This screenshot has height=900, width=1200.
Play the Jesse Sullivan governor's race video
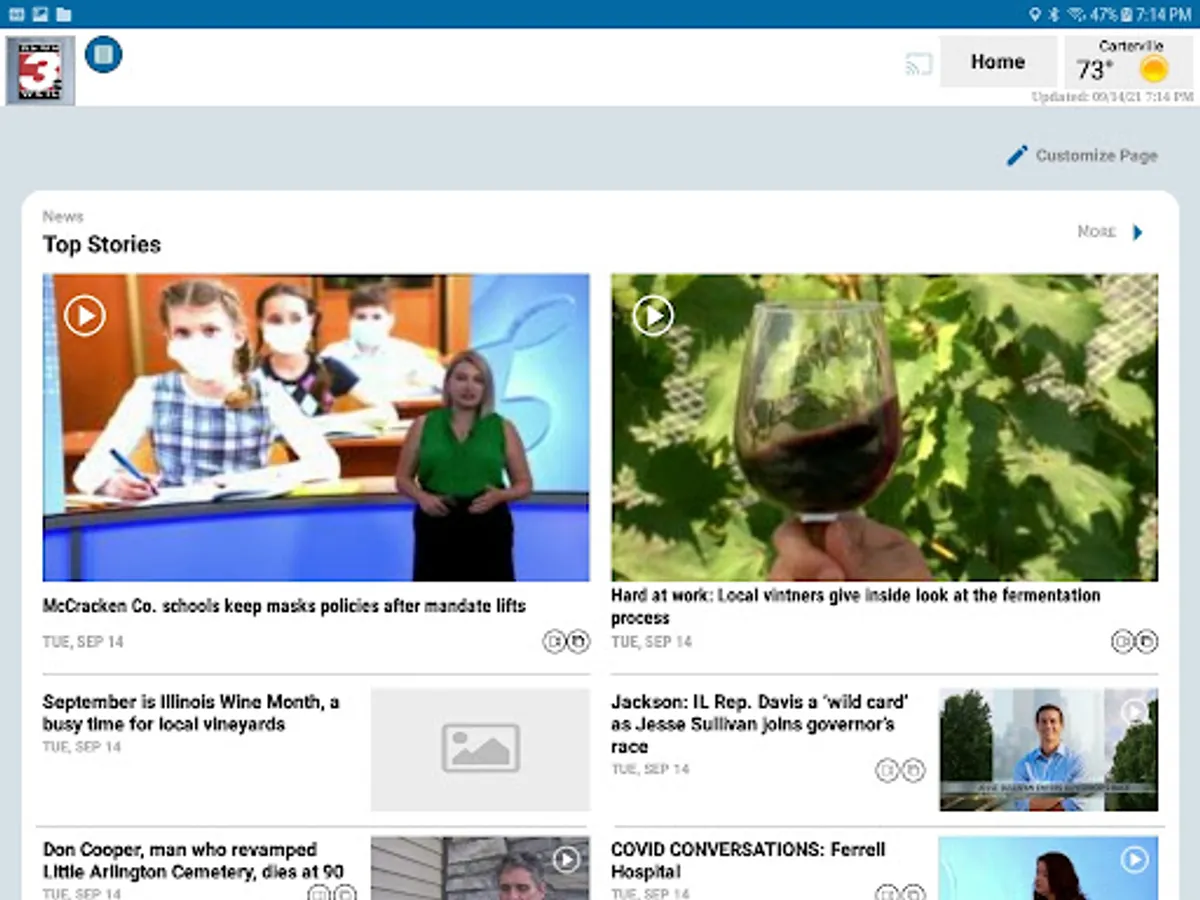click(x=1134, y=711)
